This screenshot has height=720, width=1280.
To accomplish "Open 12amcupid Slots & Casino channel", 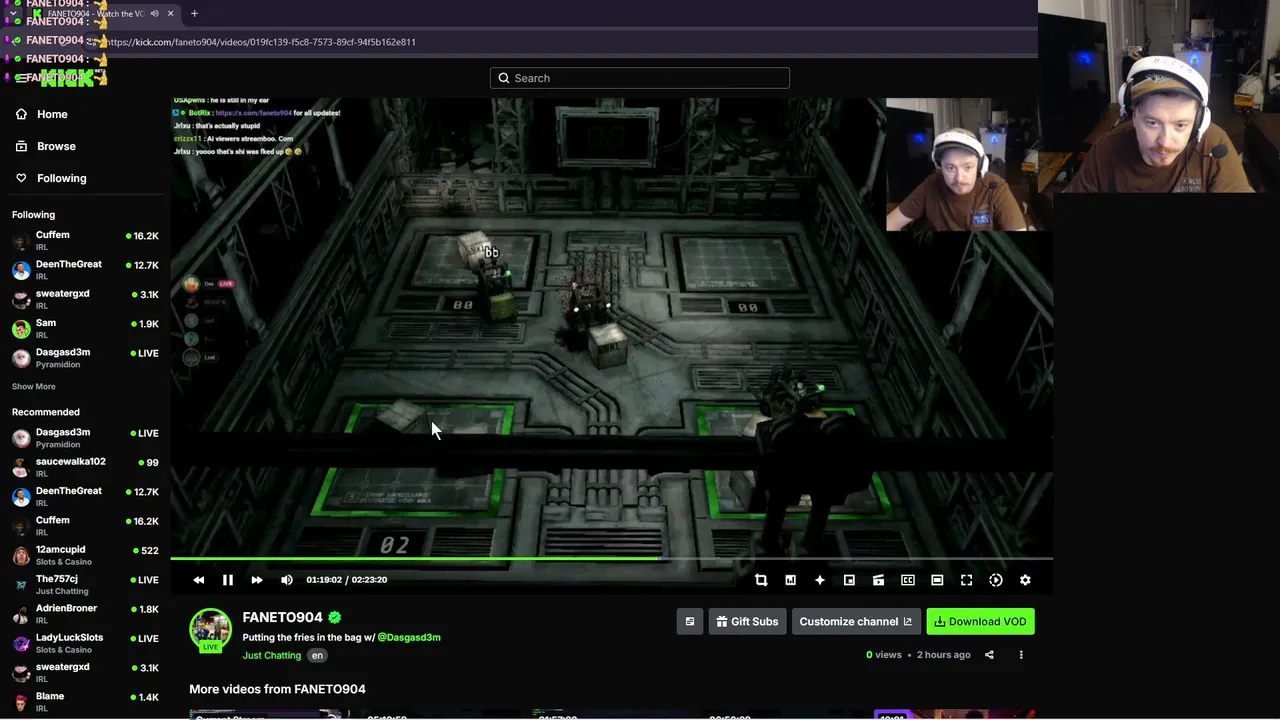I will 85,555.
